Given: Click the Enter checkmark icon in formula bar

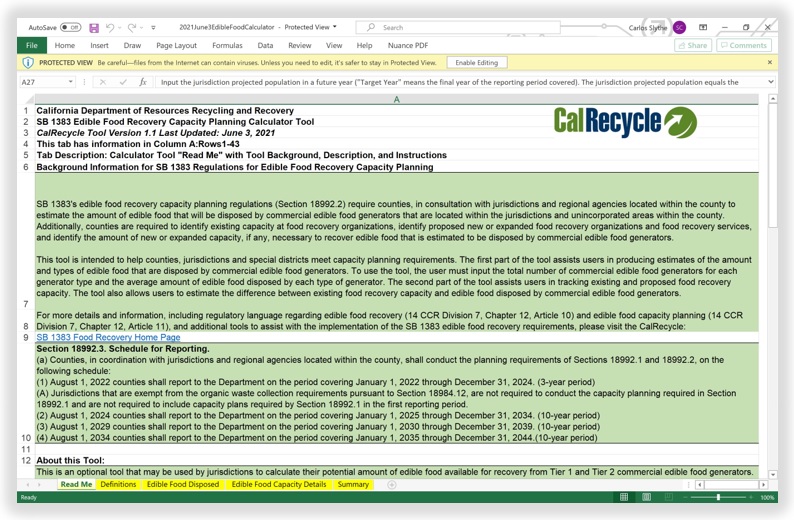Looking at the screenshot, I should coord(123,82).
